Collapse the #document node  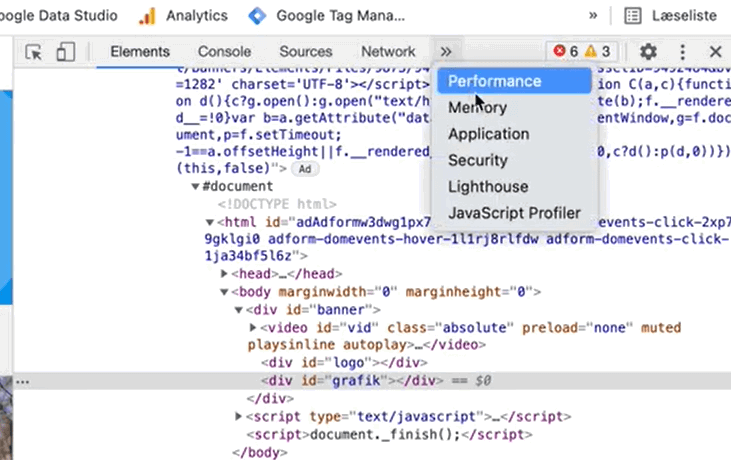(195, 186)
